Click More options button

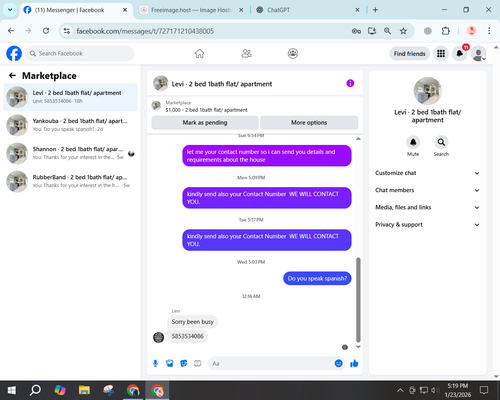[309, 123]
